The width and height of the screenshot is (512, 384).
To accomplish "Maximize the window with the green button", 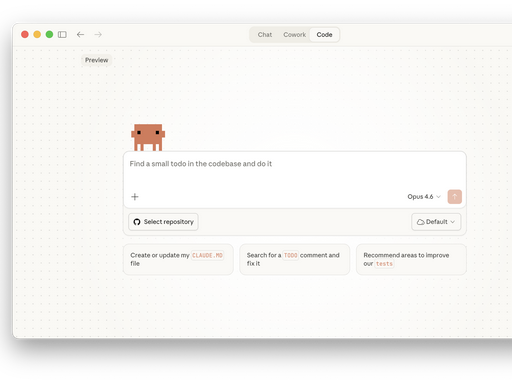I will point(49,34).
